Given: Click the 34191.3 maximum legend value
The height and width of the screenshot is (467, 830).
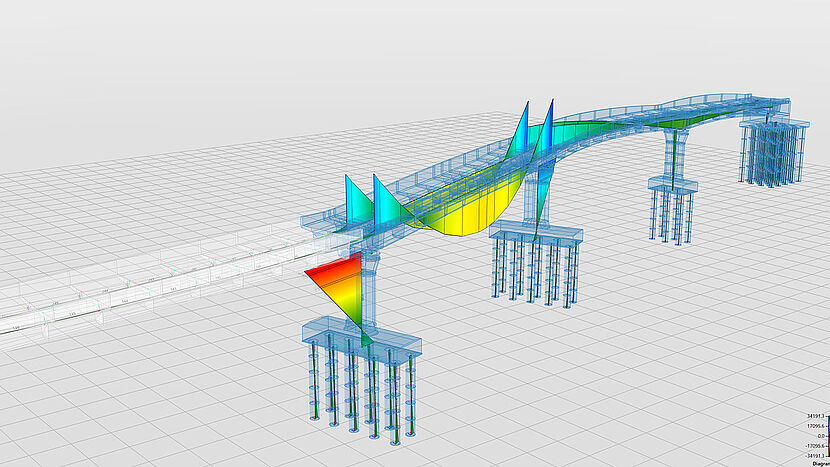Looking at the screenshot, I should coord(808,414).
